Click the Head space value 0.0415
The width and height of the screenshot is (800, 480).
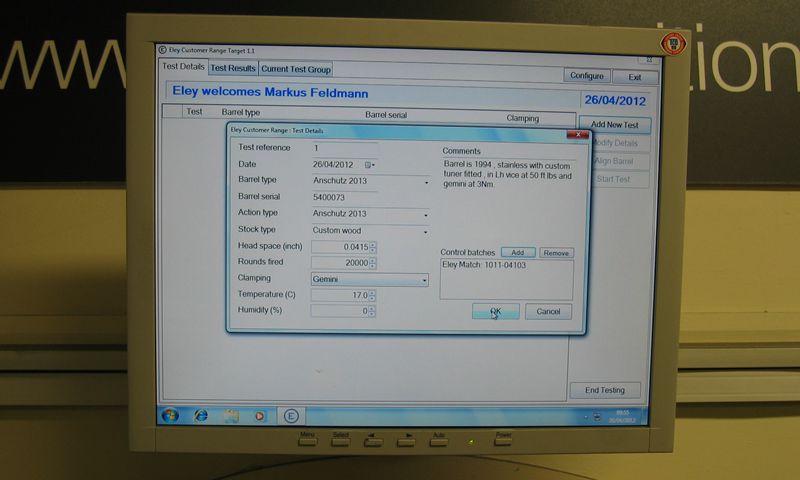tap(356, 247)
